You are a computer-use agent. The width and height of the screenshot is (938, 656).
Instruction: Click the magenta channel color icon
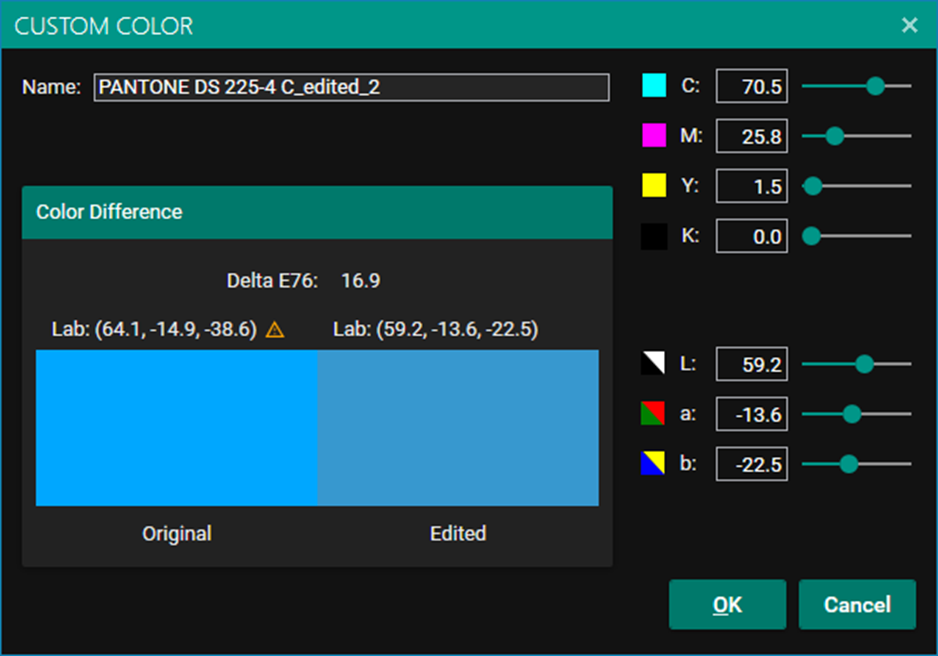pyautogui.click(x=654, y=136)
